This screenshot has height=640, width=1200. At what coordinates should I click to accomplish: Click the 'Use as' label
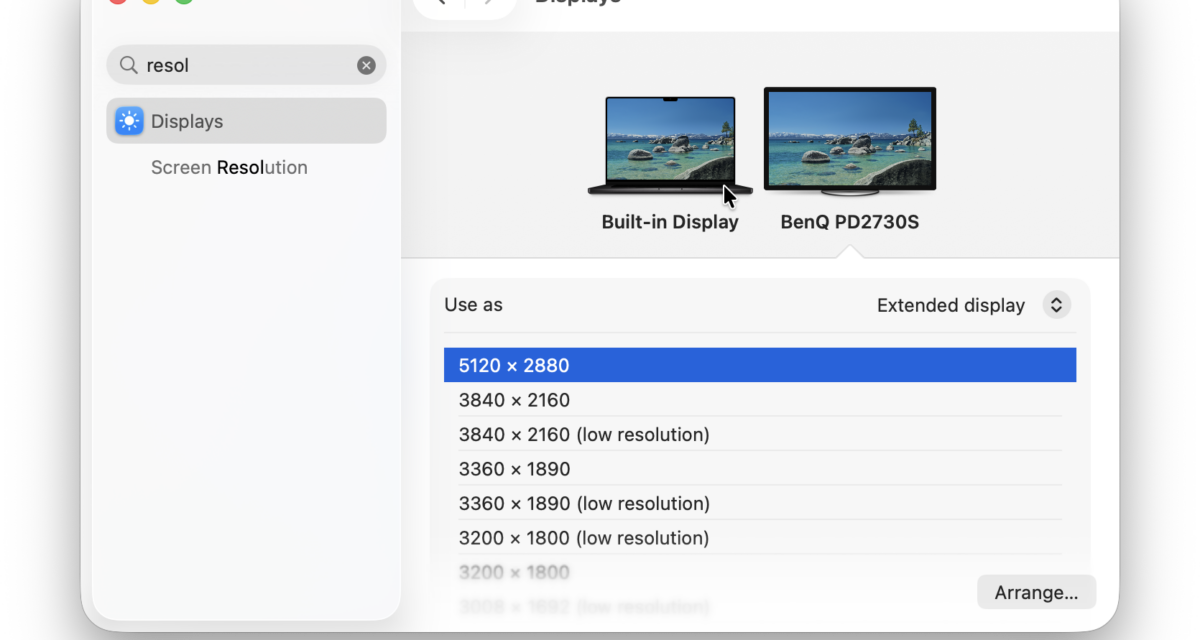(x=474, y=305)
